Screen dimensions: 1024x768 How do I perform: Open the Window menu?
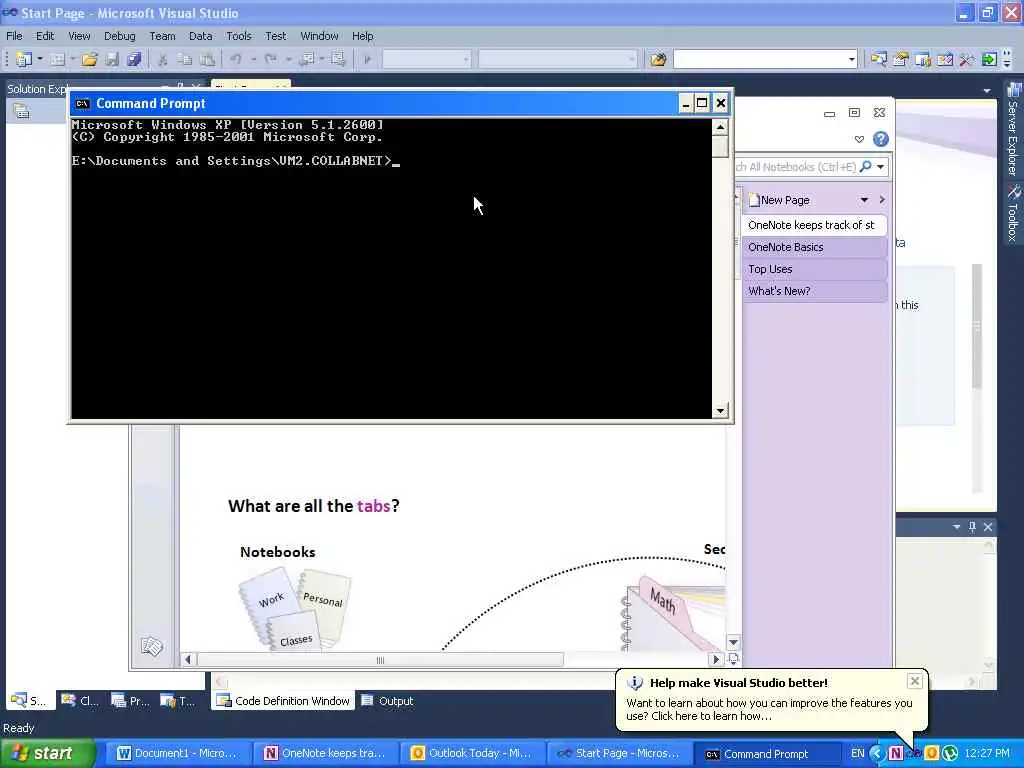pos(319,36)
